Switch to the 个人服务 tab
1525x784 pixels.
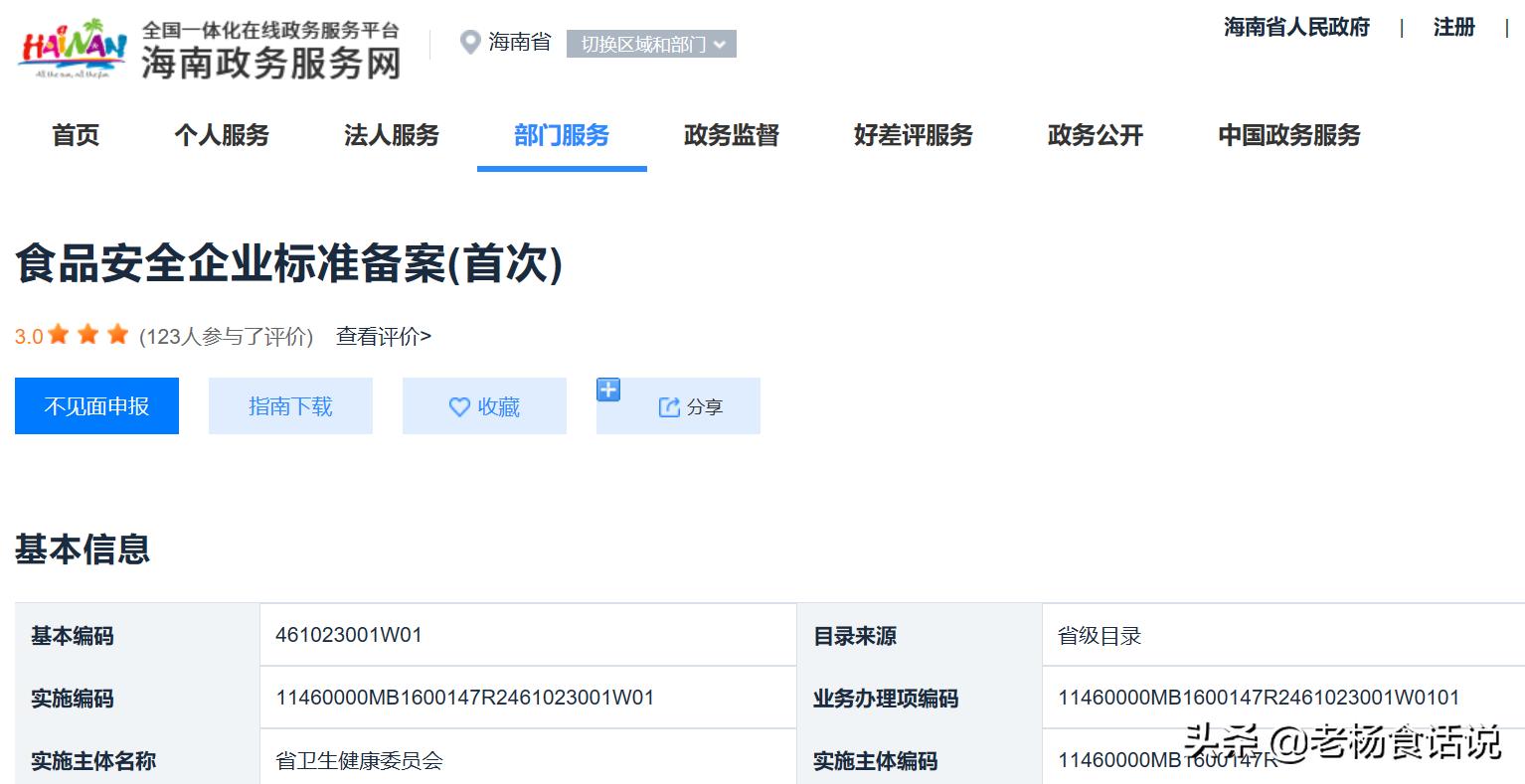click(221, 136)
